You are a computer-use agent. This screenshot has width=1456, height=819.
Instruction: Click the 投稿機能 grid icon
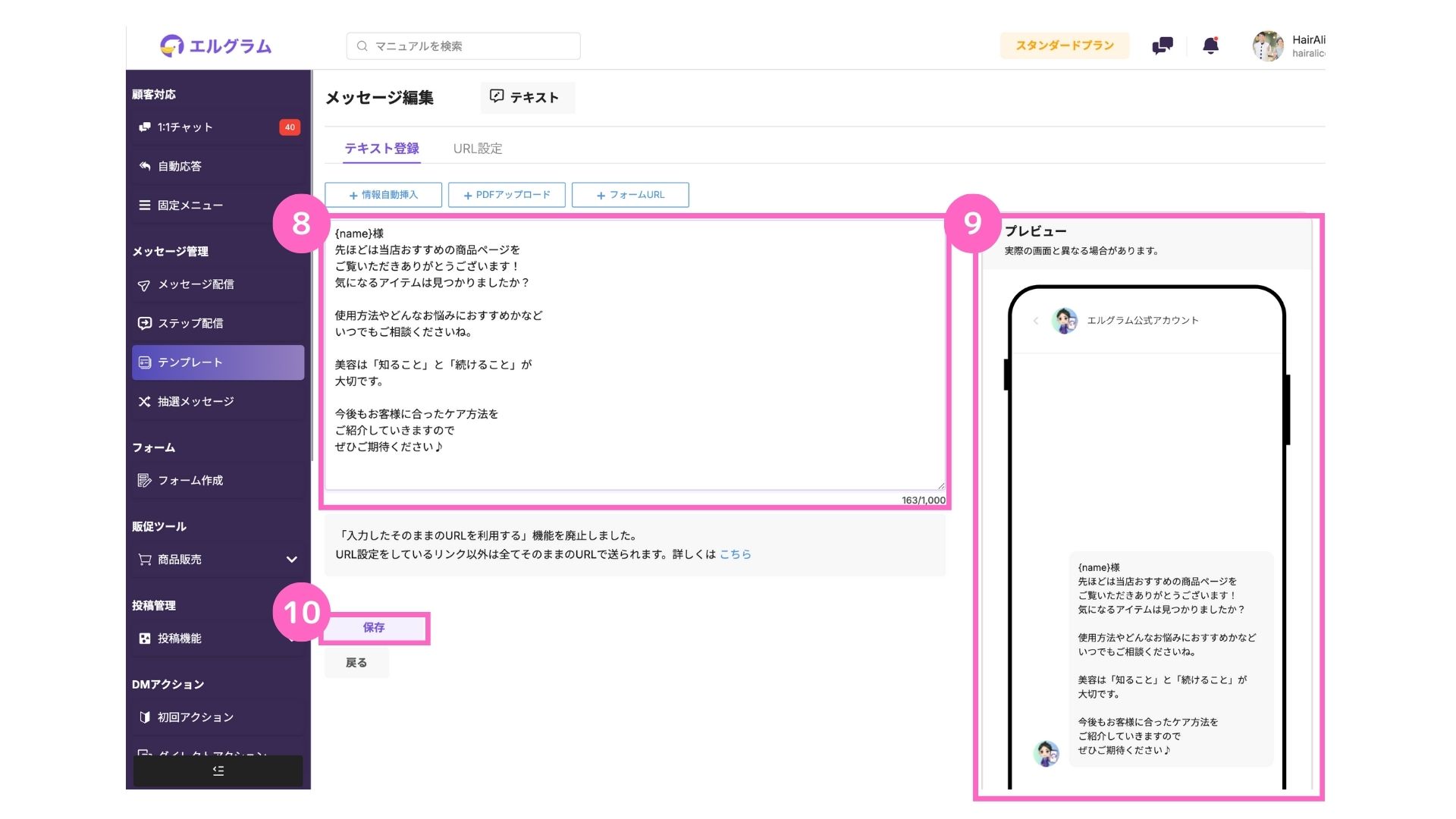coord(144,639)
